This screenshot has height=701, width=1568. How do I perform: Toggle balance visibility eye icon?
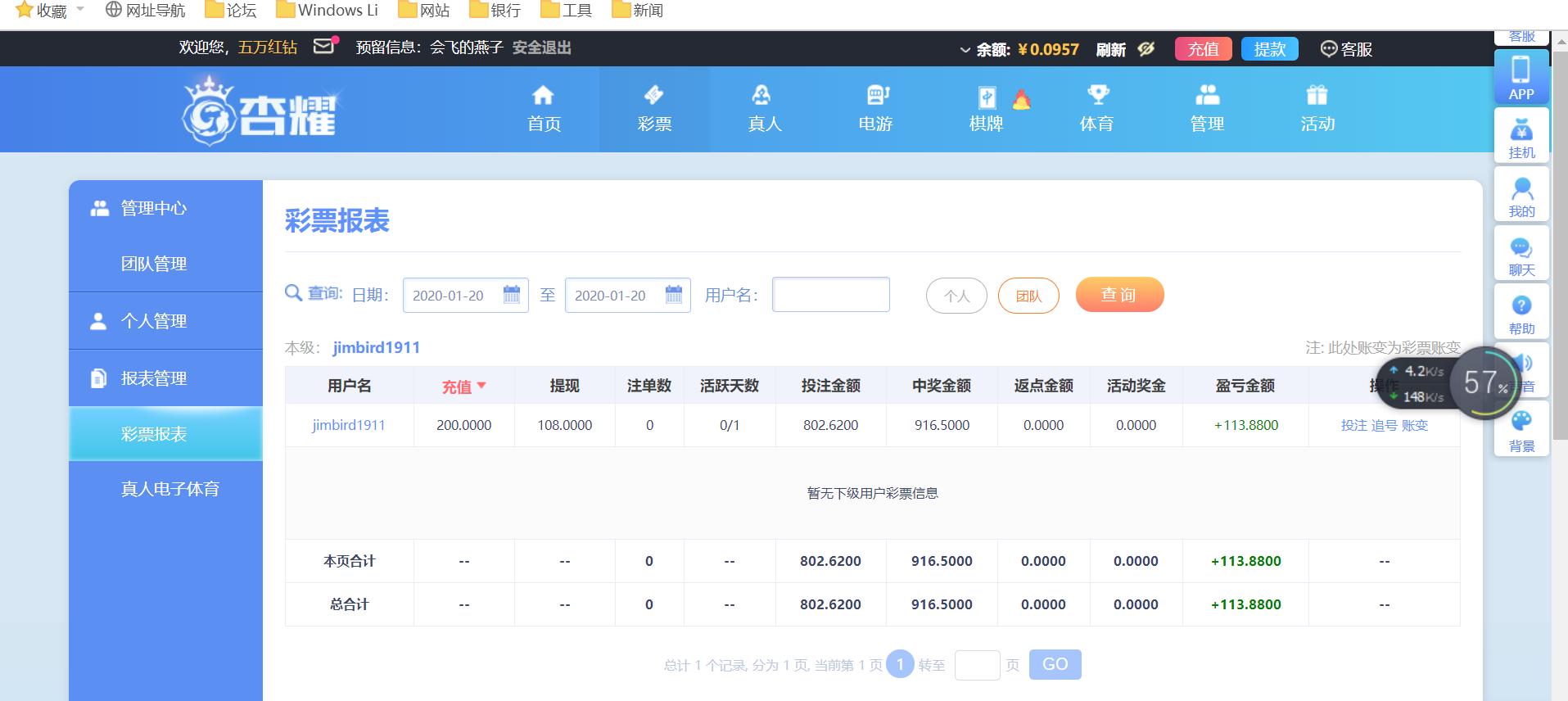click(x=1146, y=49)
